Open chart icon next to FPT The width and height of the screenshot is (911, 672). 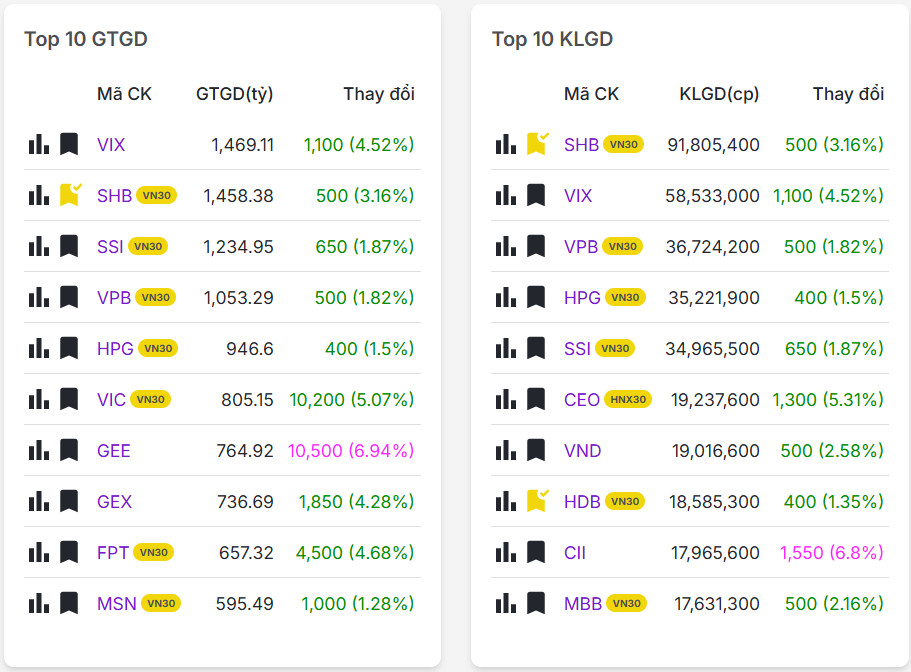(39, 553)
